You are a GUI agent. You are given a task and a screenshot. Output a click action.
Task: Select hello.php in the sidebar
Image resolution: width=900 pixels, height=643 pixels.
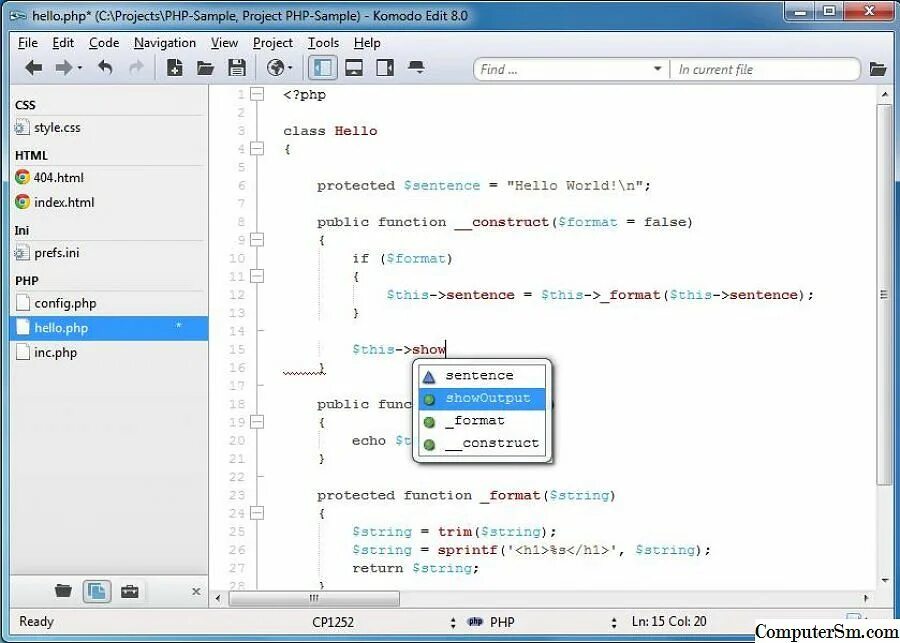tap(109, 328)
